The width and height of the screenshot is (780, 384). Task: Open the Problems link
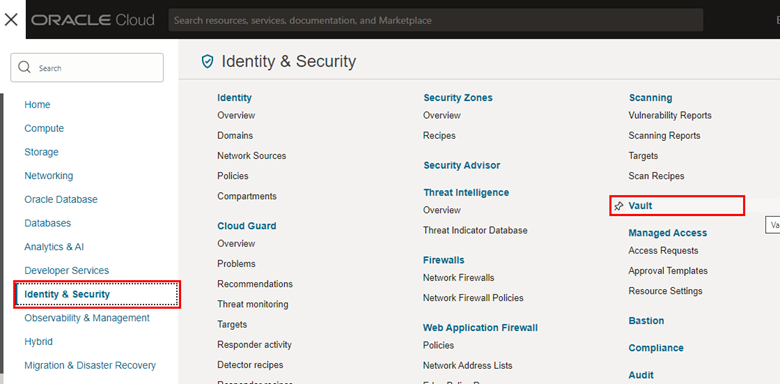pos(236,264)
